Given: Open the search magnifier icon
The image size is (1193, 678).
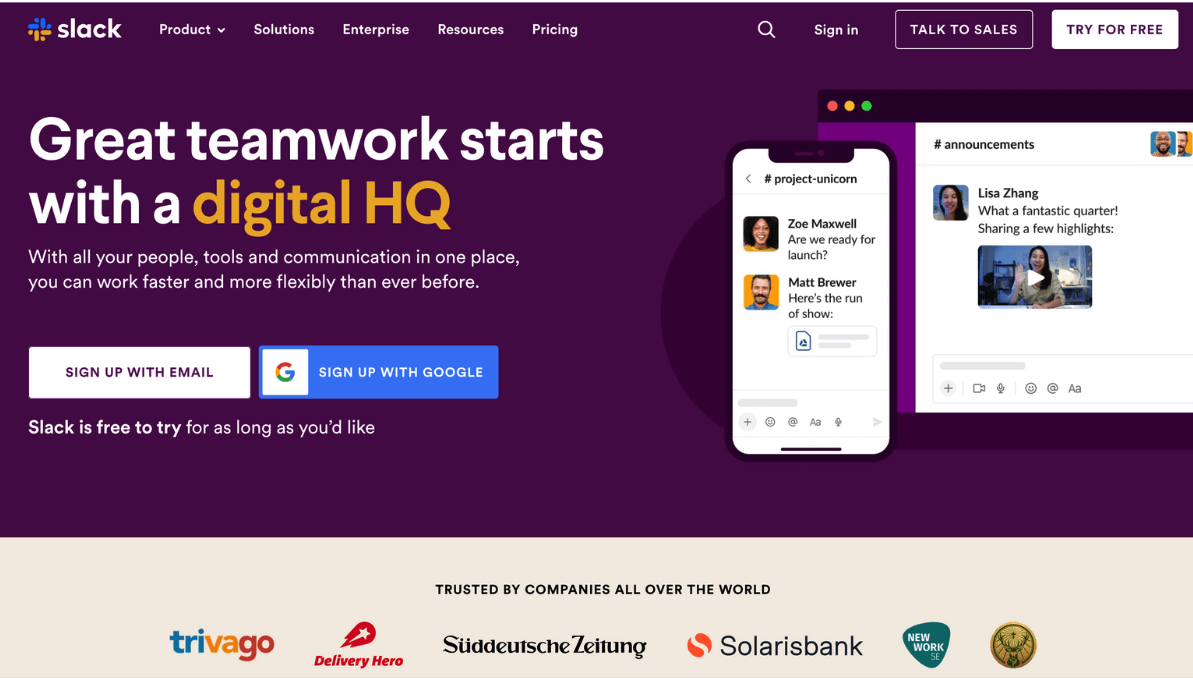Looking at the screenshot, I should (766, 30).
